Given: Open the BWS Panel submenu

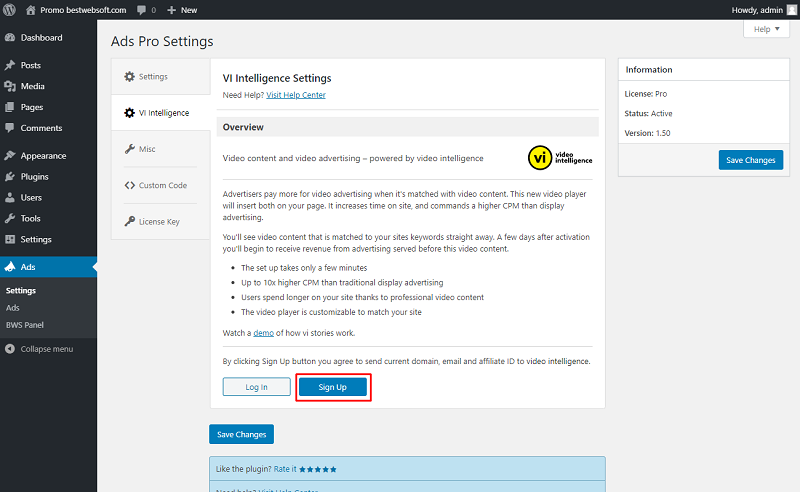Looking at the screenshot, I should (24, 325).
